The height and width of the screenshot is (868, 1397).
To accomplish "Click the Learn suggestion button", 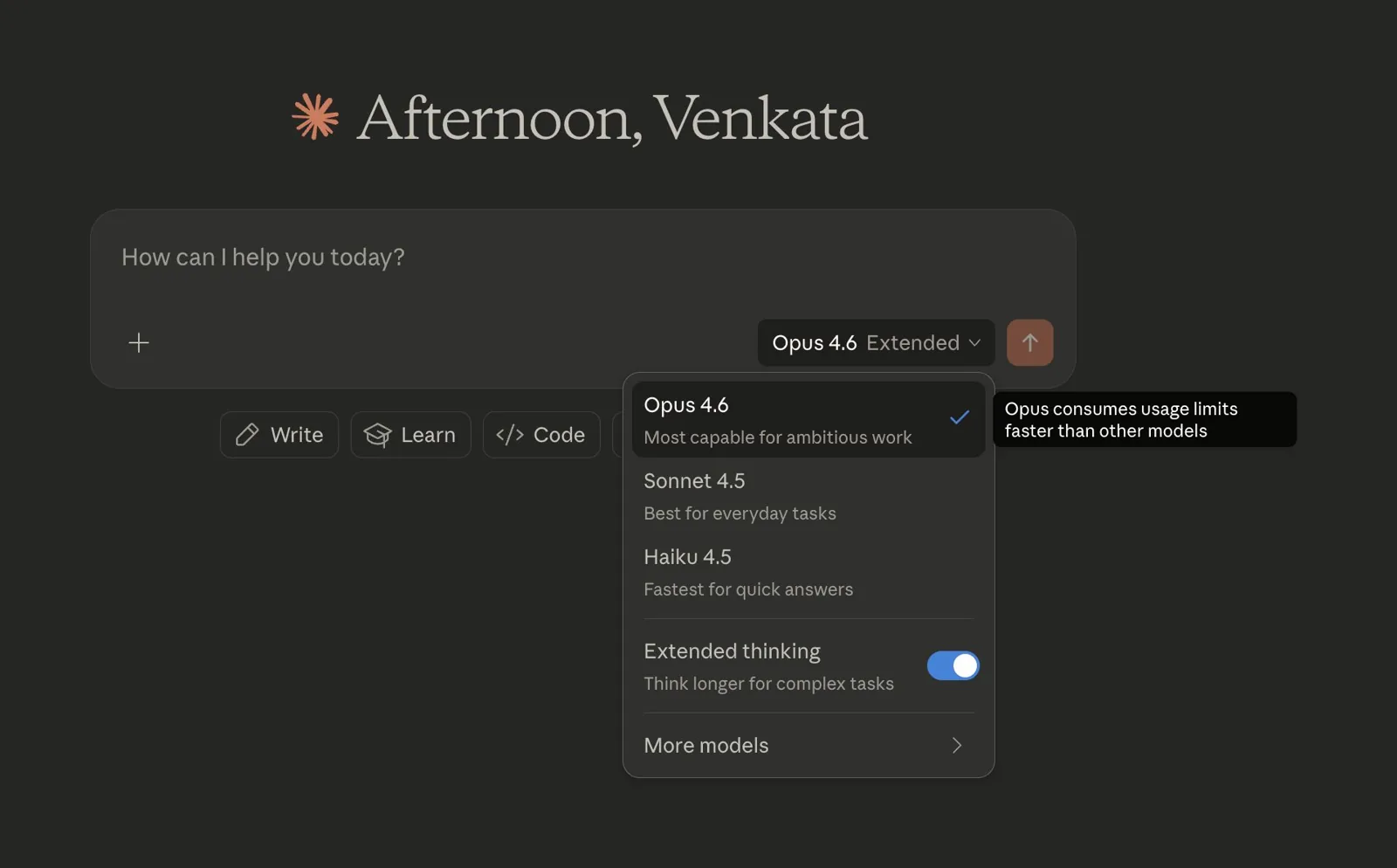I will coord(410,435).
